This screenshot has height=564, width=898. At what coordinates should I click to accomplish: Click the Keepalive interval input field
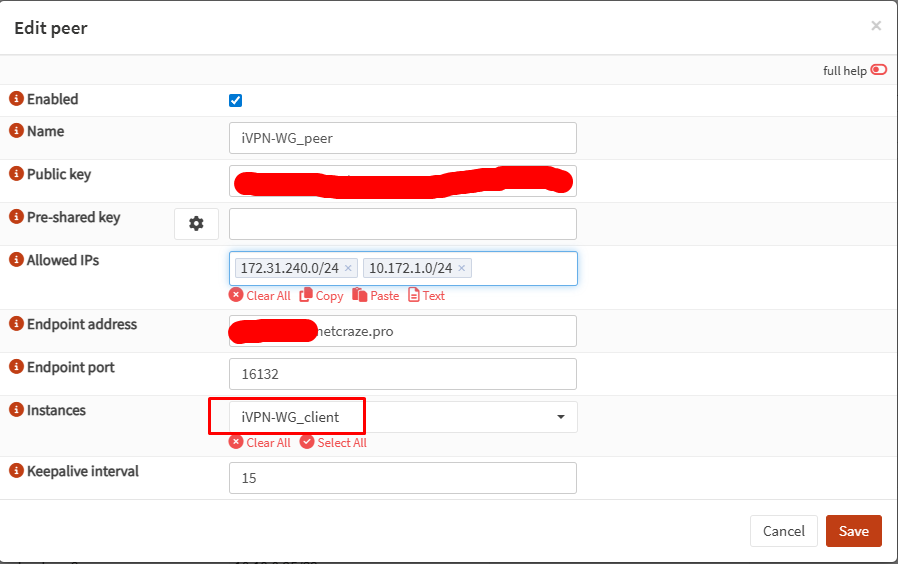[x=402, y=478]
